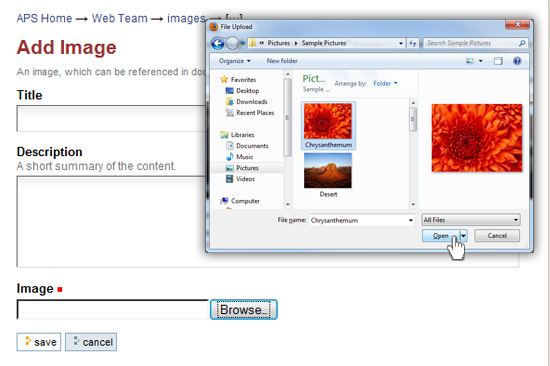
Task: Open the address bar history dropdown
Action: (x=401, y=43)
